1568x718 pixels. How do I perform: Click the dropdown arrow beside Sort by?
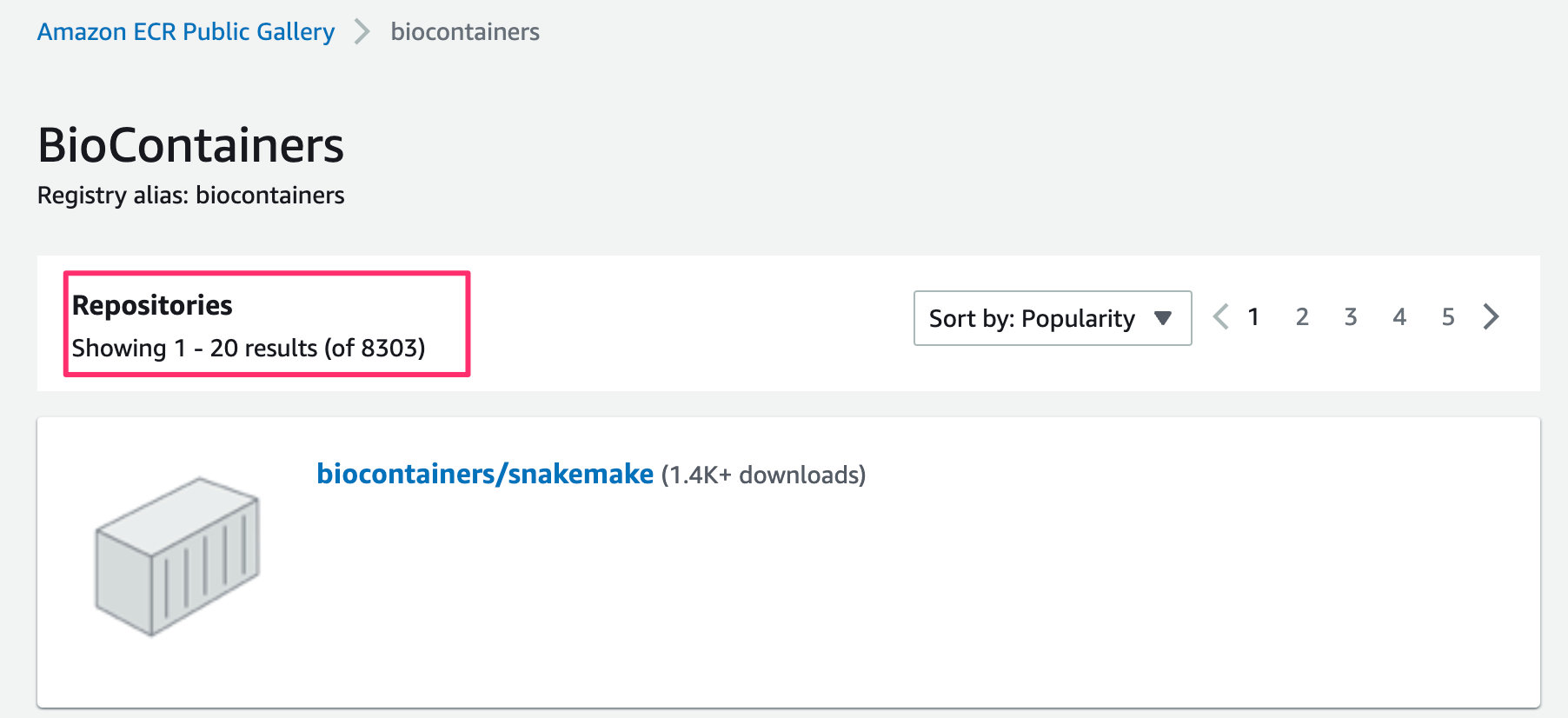point(1165,318)
